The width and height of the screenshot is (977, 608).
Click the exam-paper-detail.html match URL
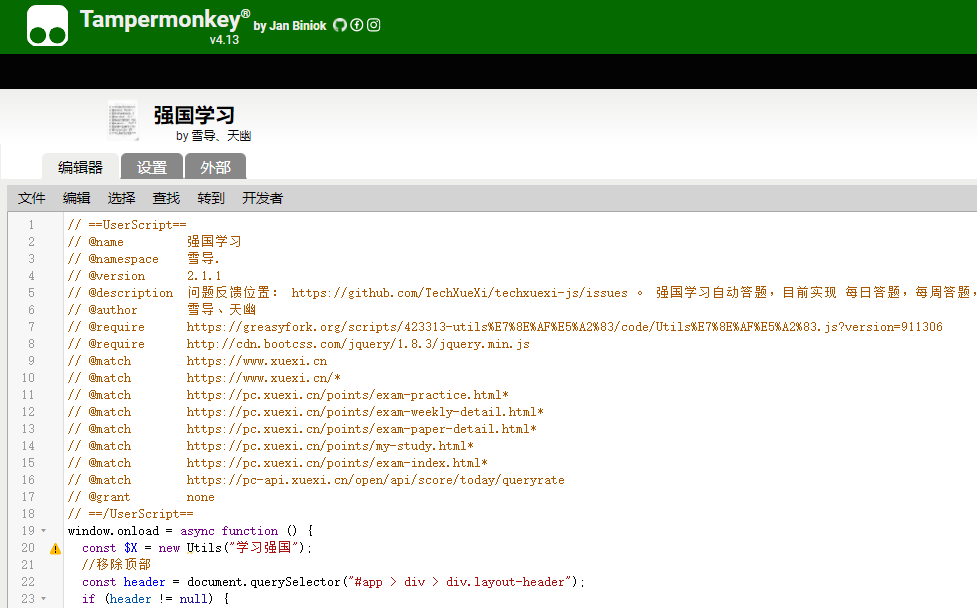tap(361, 429)
